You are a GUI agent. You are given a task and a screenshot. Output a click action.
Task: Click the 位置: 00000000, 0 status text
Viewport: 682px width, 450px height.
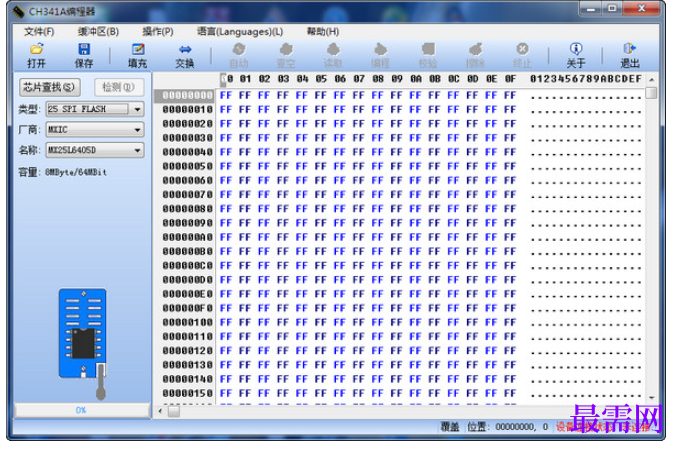coord(507,427)
